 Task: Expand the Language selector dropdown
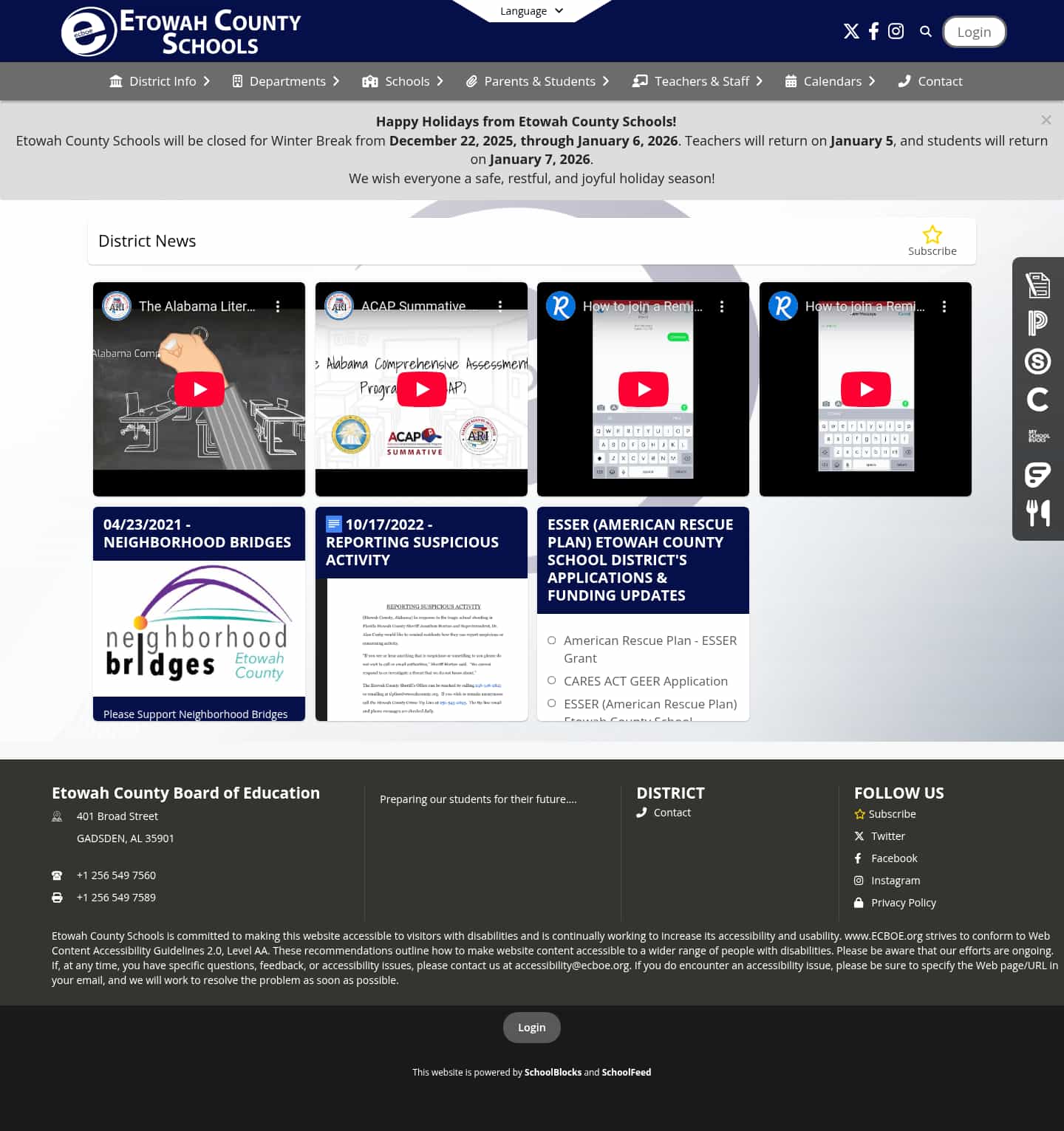coord(531,10)
